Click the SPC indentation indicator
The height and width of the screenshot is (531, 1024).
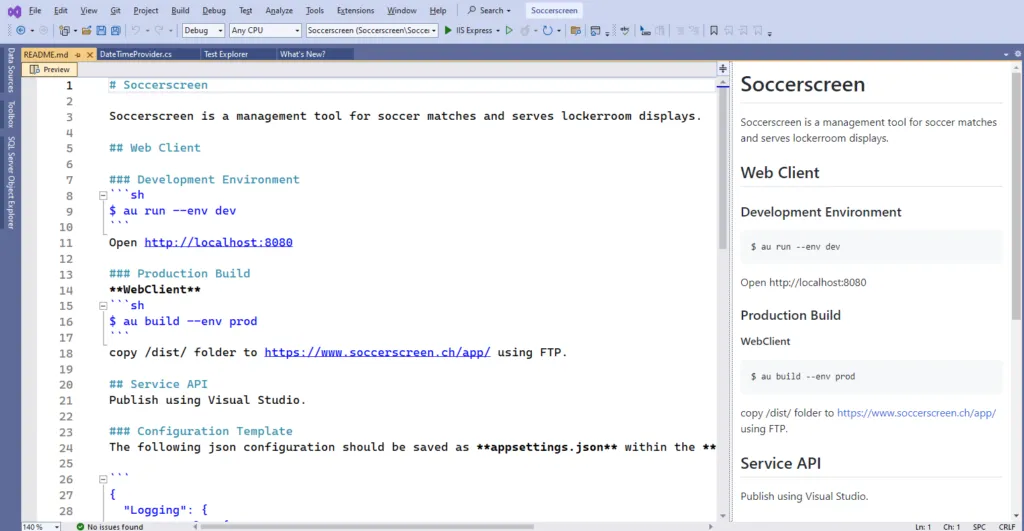[979, 526]
